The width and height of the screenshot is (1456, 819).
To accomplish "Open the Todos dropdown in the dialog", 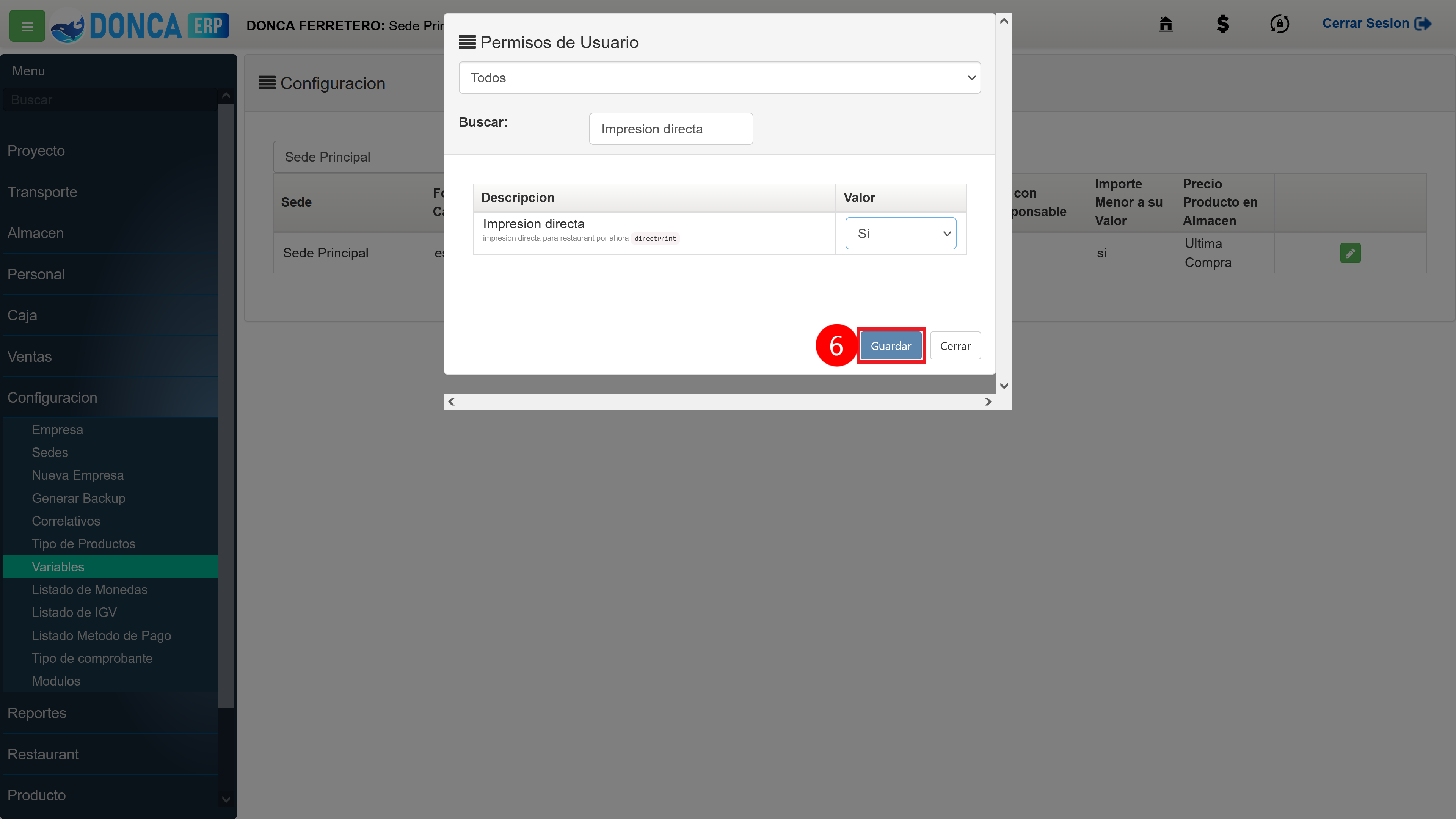I will 720,78.
